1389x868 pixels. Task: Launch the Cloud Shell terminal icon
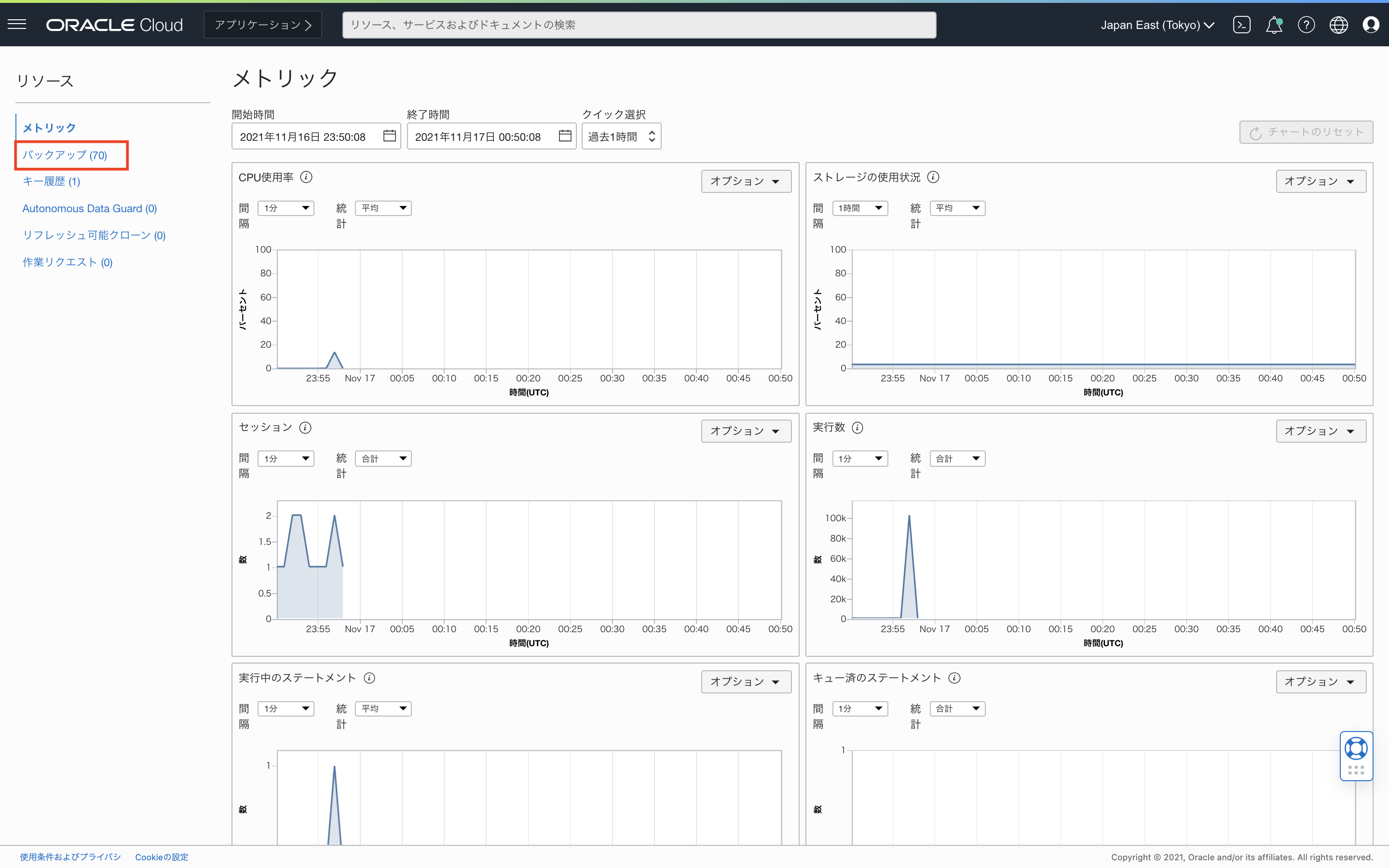pos(1241,25)
